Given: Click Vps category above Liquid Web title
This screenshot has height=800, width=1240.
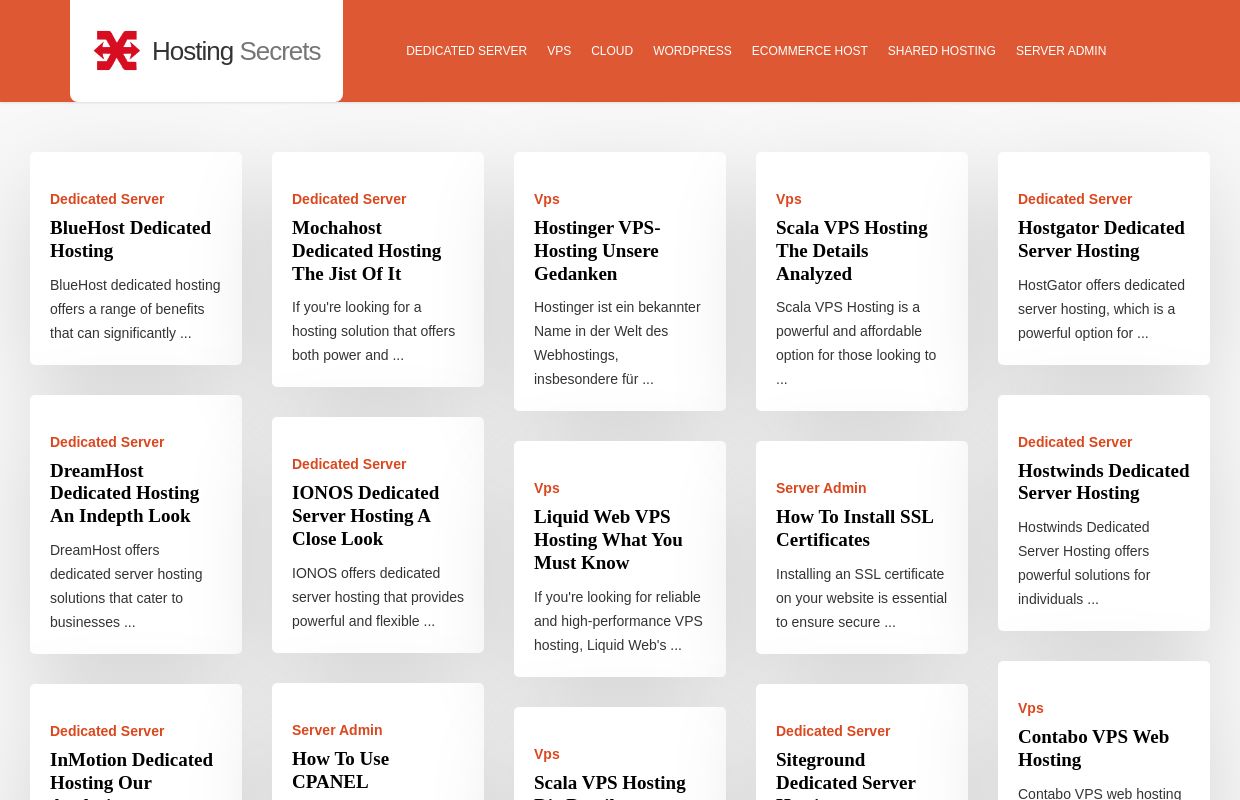Looking at the screenshot, I should pyautogui.click(x=547, y=488).
